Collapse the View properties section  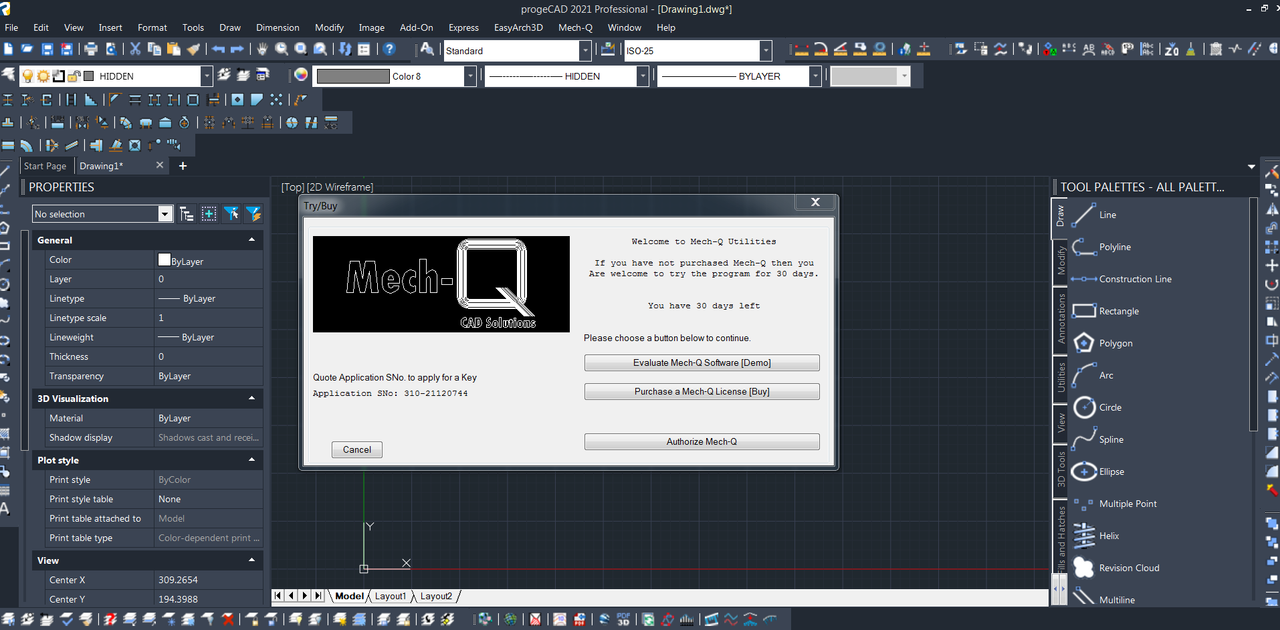click(x=252, y=561)
